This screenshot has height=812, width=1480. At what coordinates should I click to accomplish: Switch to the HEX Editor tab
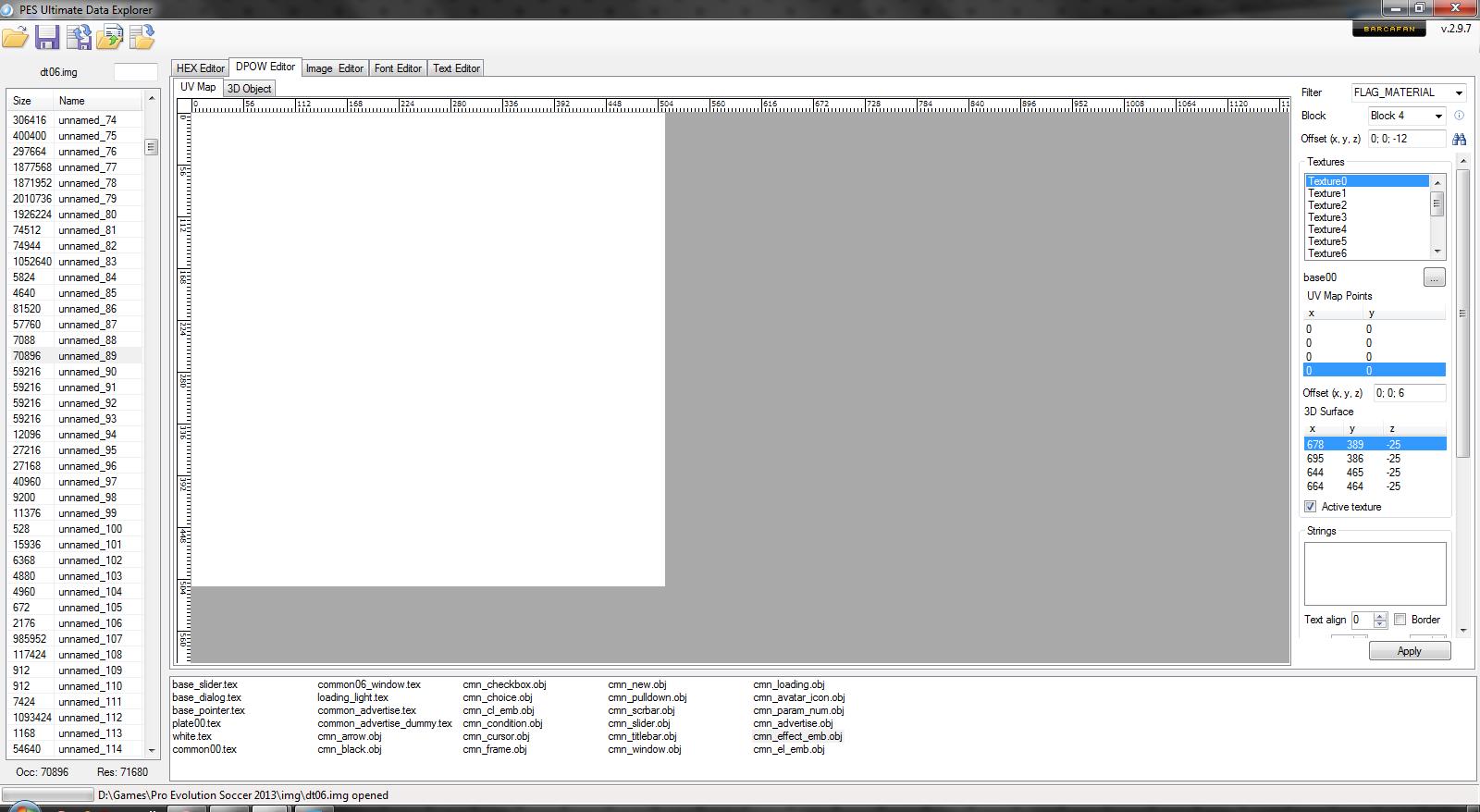pos(201,68)
